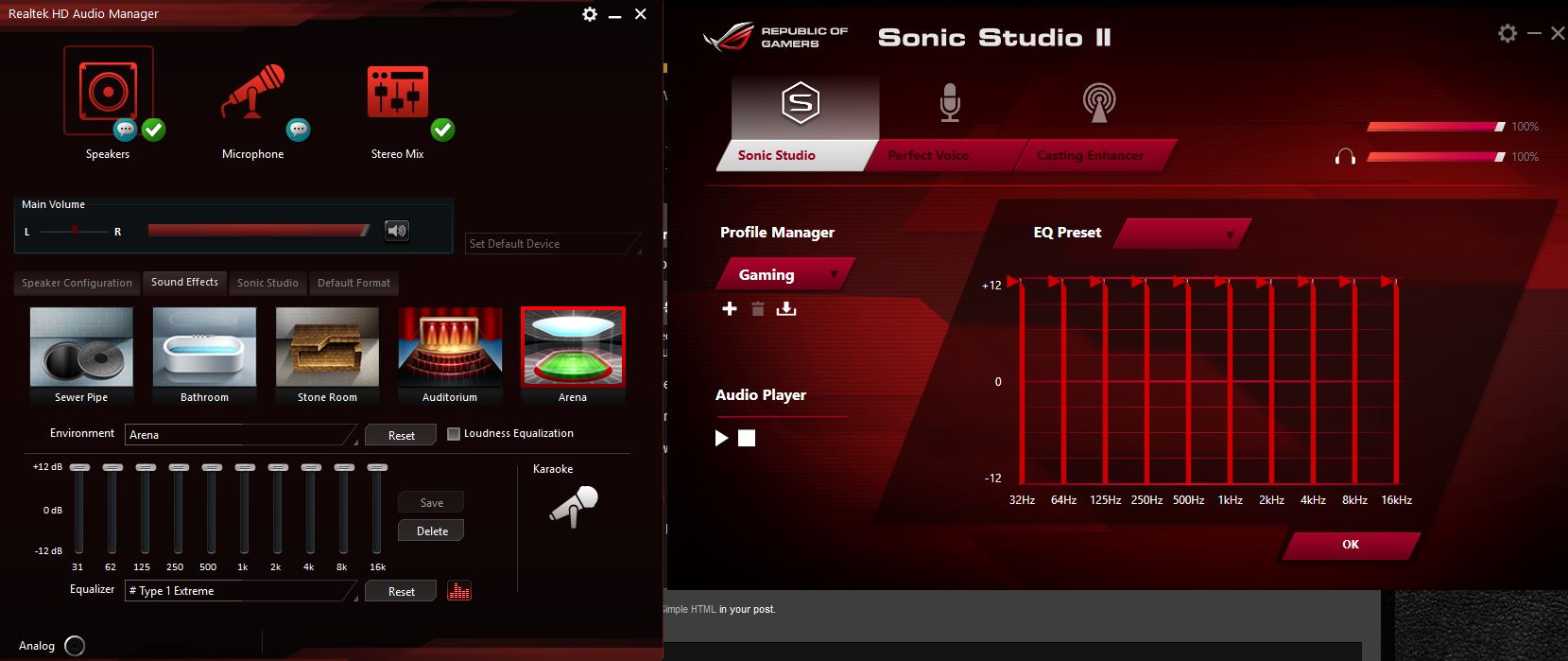The height and width of the screenshot is (661, 1568).
Task: Click the L/R balance slider
Action: [x=73, y=231]
